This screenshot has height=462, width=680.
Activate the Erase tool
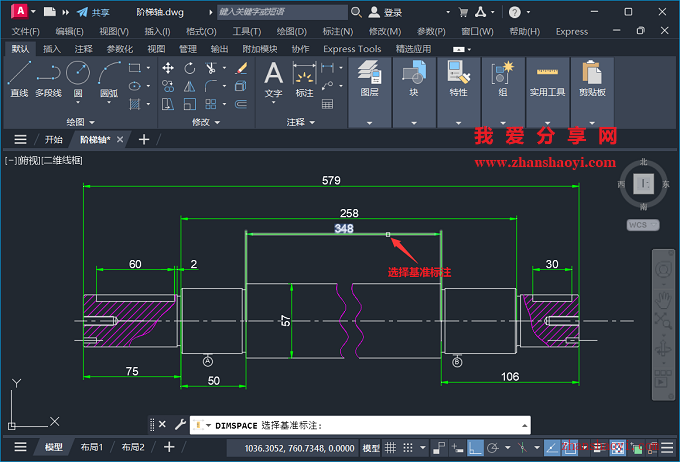pos(241,68)
